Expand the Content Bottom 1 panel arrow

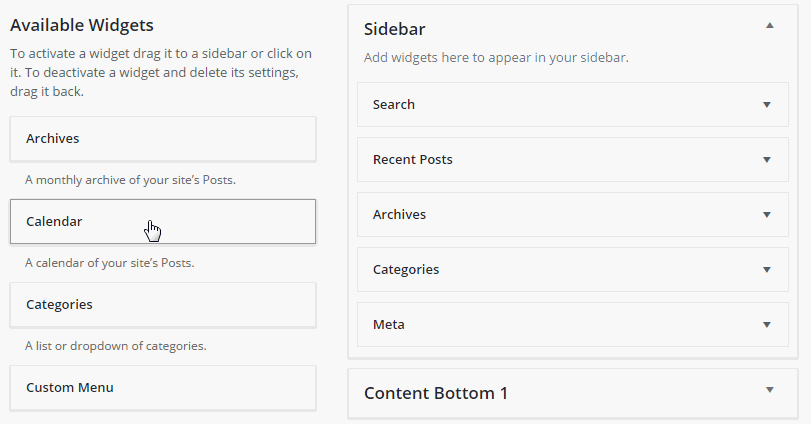[x=770, y=390]
